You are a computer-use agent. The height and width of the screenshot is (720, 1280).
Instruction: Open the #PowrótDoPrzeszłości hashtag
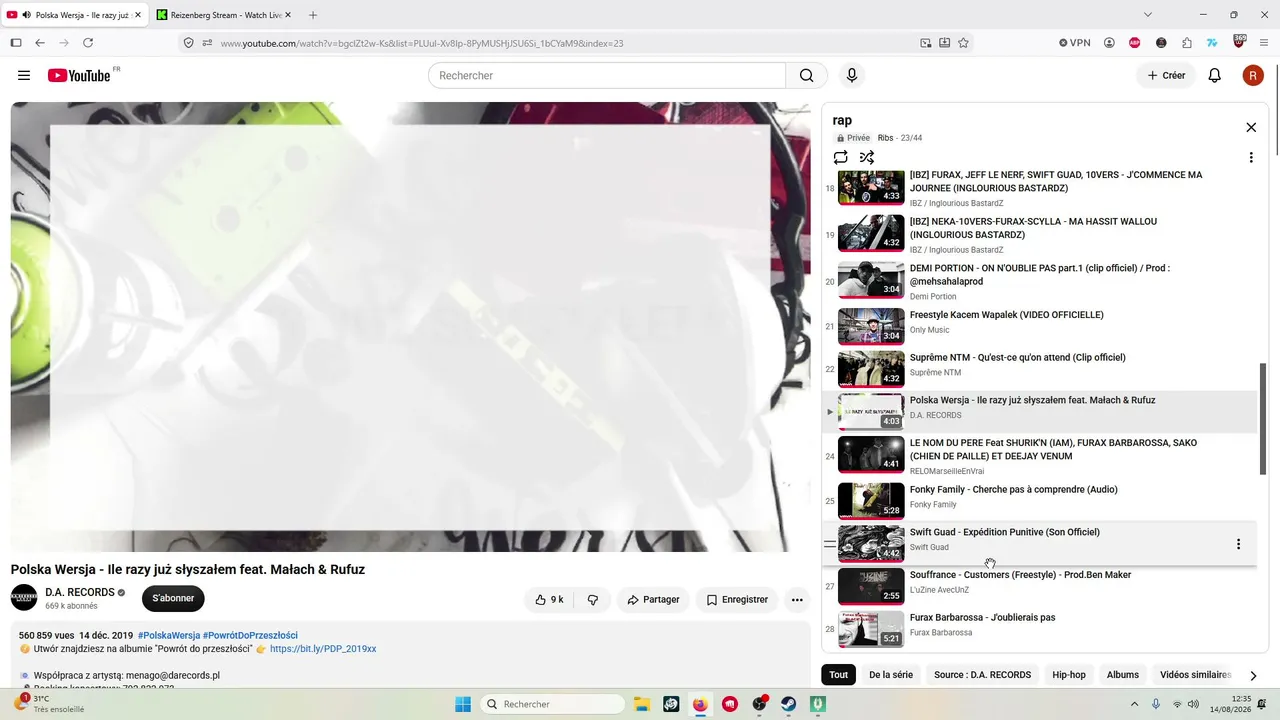tap(250, 636)
